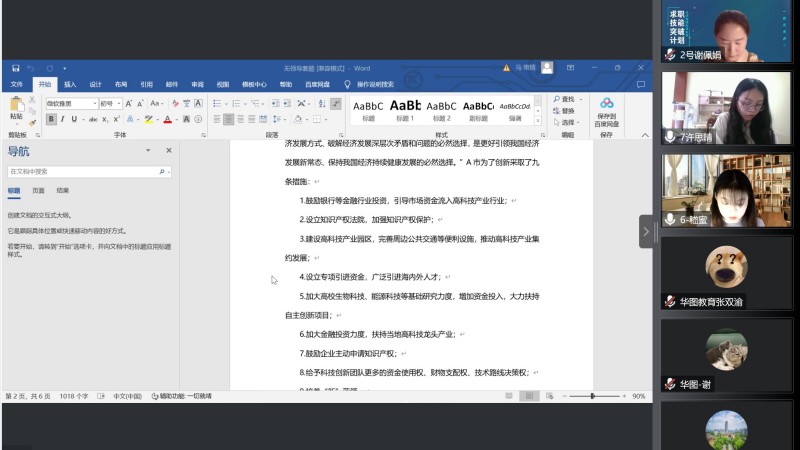800x450 pixels.
Task: Switch to the 视图 (View) tab
Action: [x=223, y=84]
